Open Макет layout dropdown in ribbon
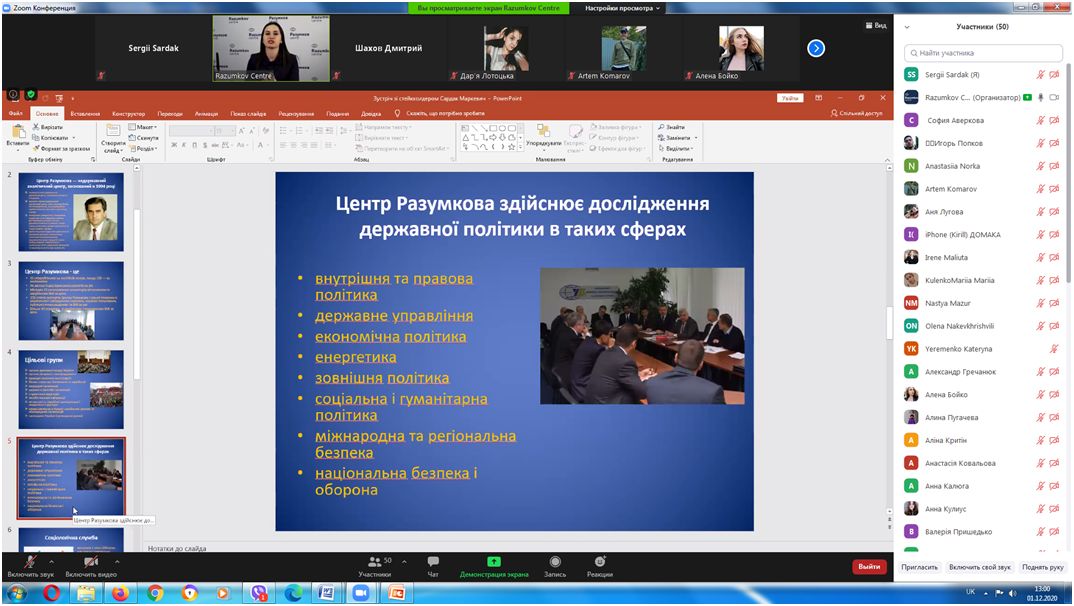Screen dimensions: 1074x606 pyautogui.click(x=142, y=127)
